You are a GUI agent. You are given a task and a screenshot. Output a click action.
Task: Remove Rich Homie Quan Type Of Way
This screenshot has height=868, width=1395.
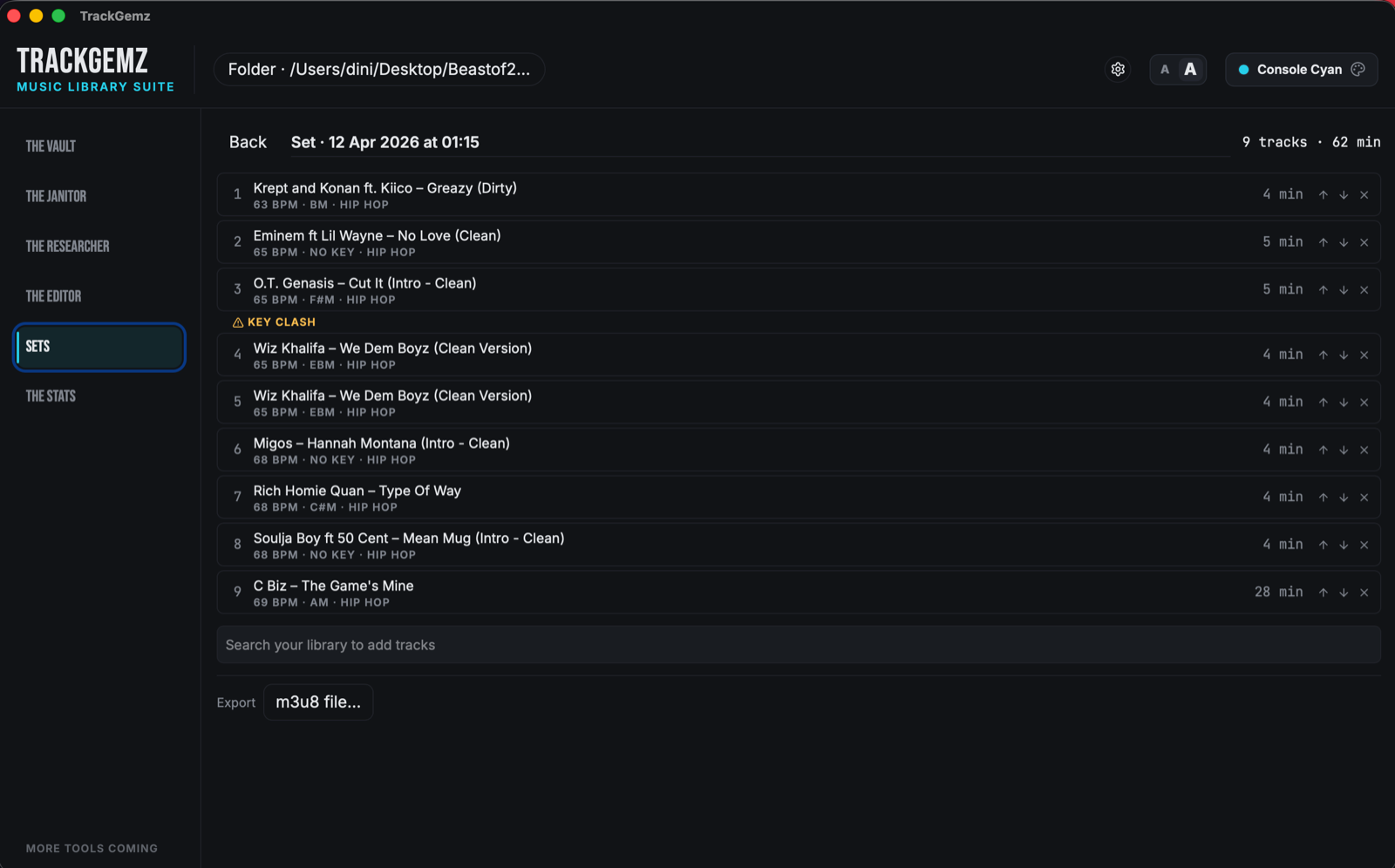click(x=1364, y=498)
